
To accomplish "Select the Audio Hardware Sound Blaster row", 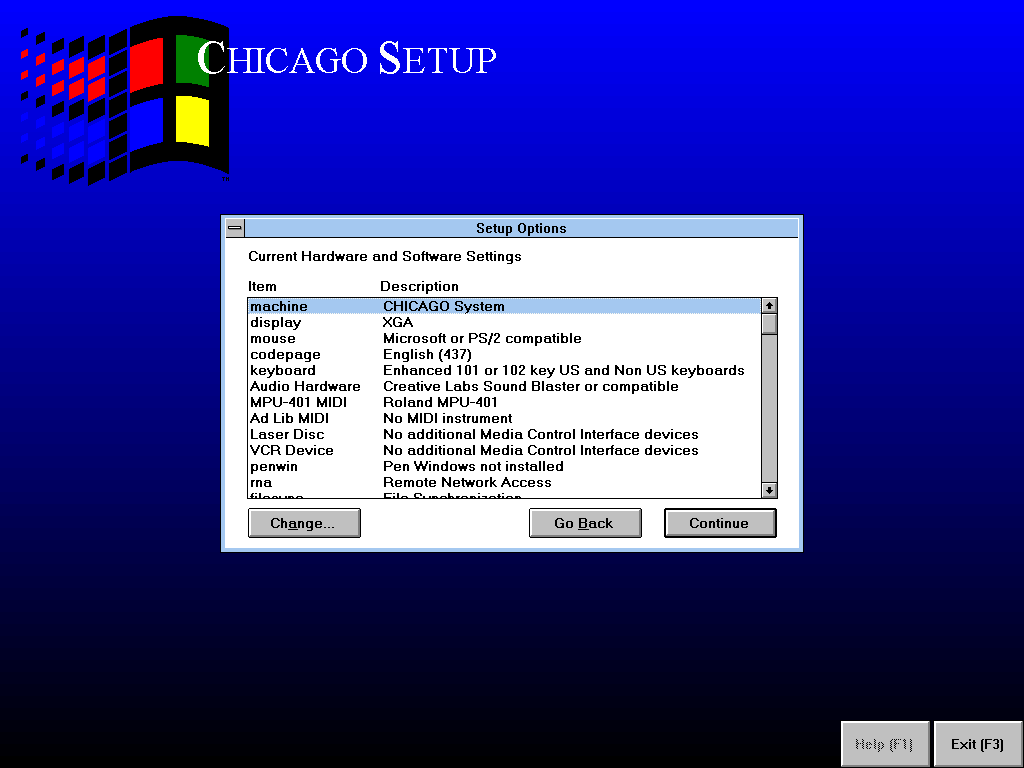I will point(504,387).
